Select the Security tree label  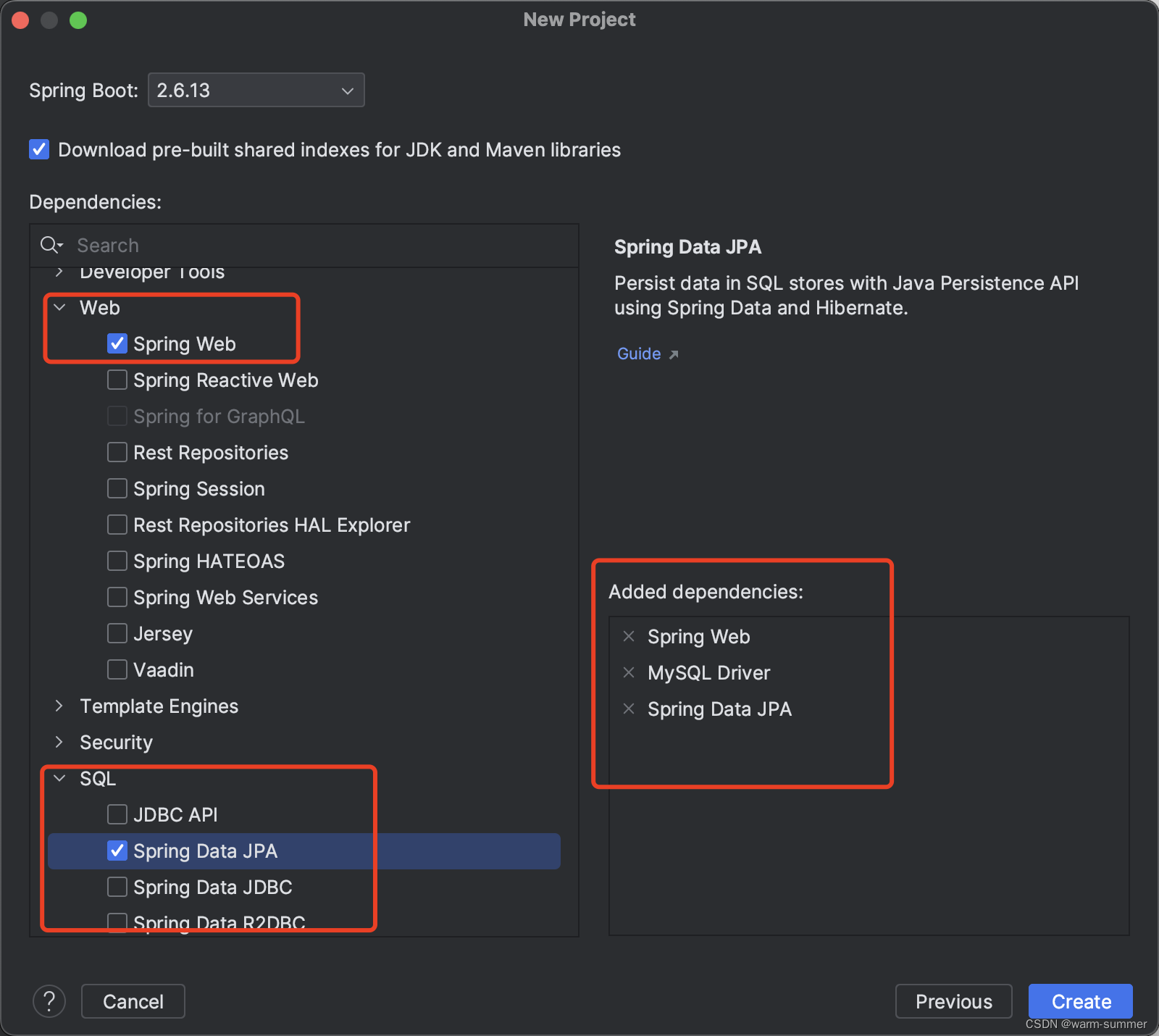tap(116, 742)
